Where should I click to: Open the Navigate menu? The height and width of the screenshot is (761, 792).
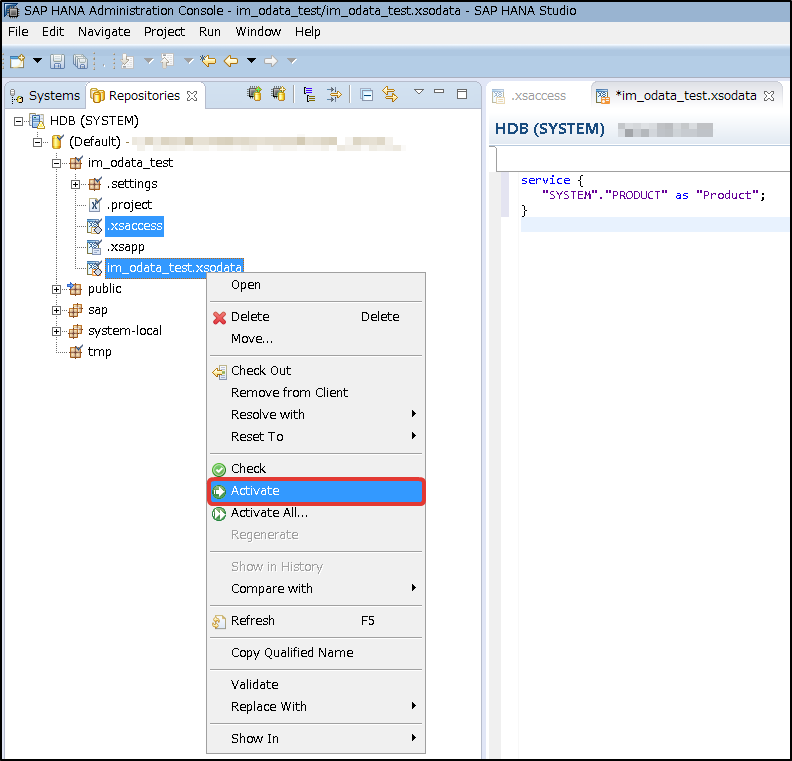pos(104,32)
